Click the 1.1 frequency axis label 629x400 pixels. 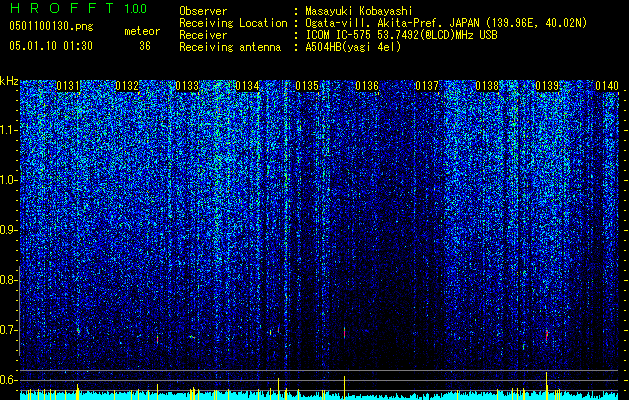tap(9, 130)
